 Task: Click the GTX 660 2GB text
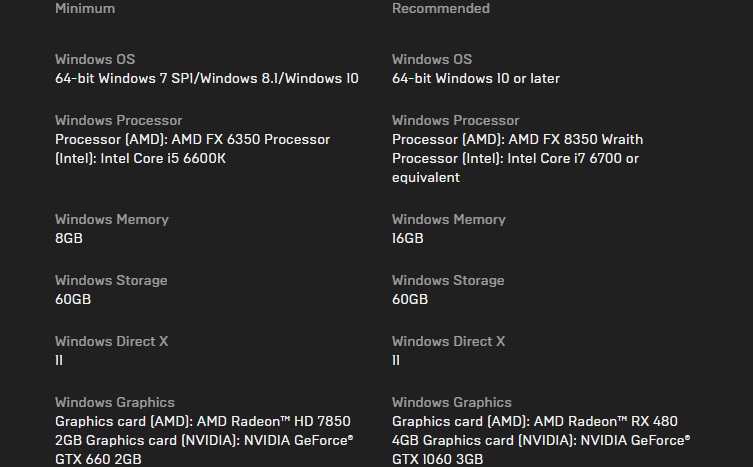[98, 460]
